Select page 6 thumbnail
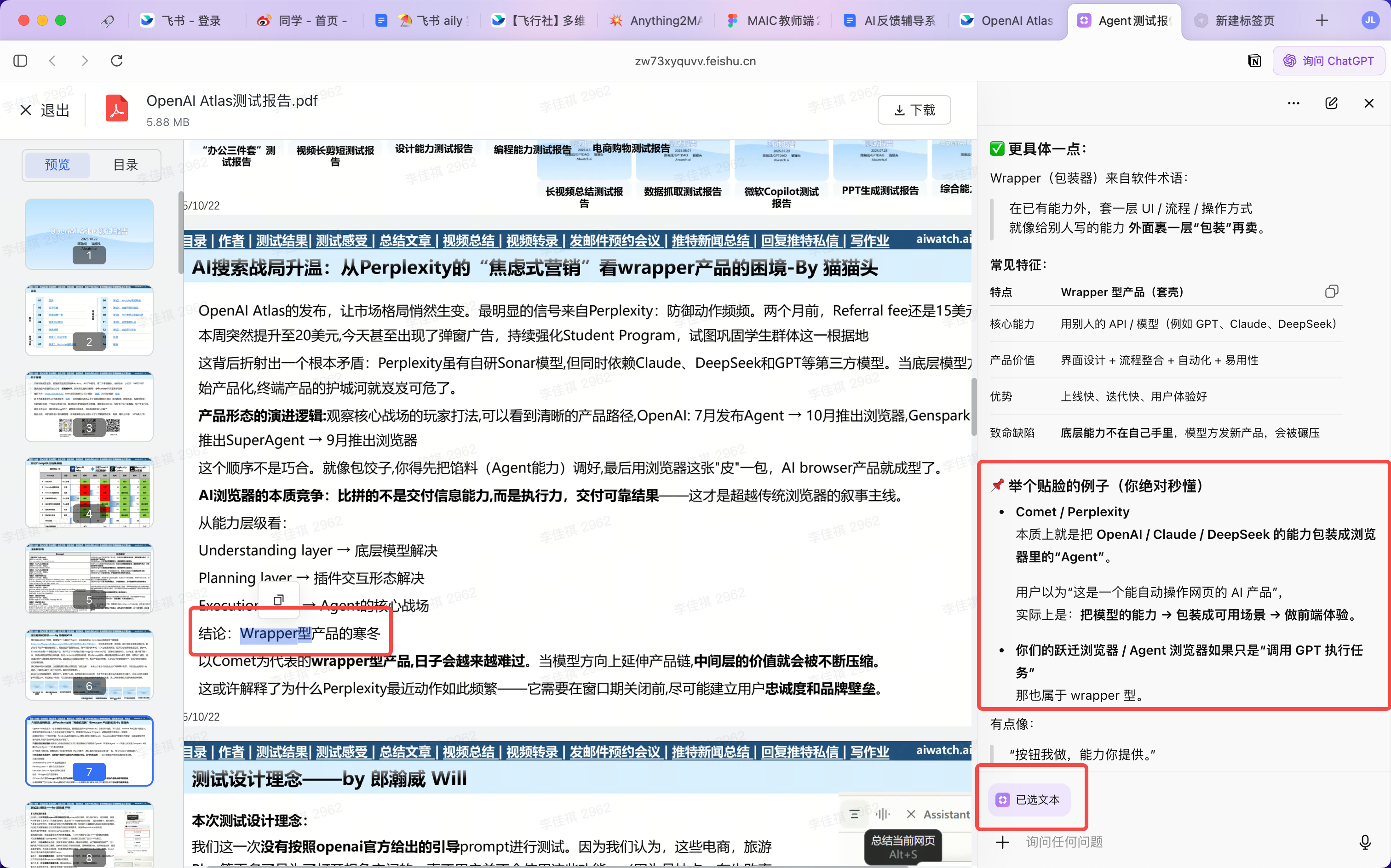1391x868 pixels. click(89, 665)
